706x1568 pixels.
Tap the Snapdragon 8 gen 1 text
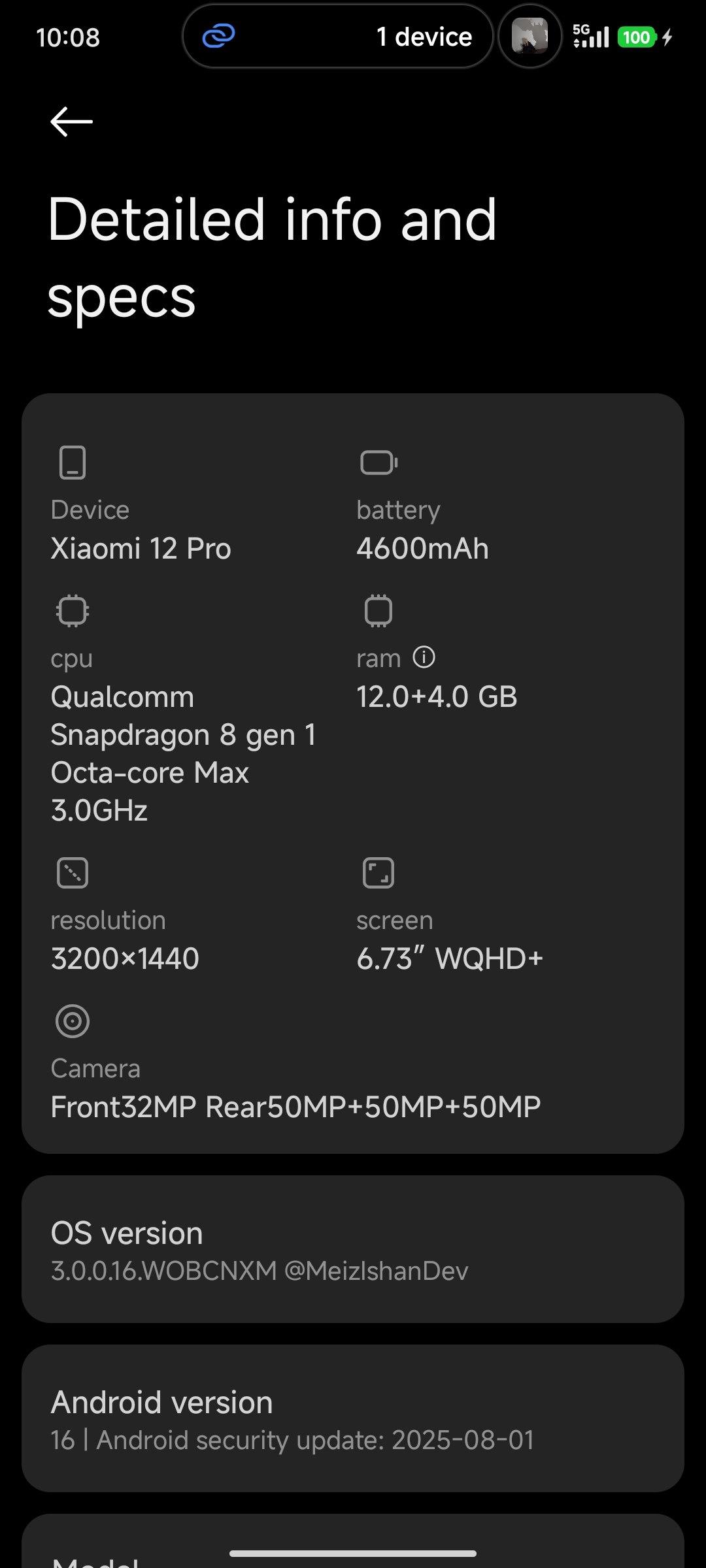183,735
